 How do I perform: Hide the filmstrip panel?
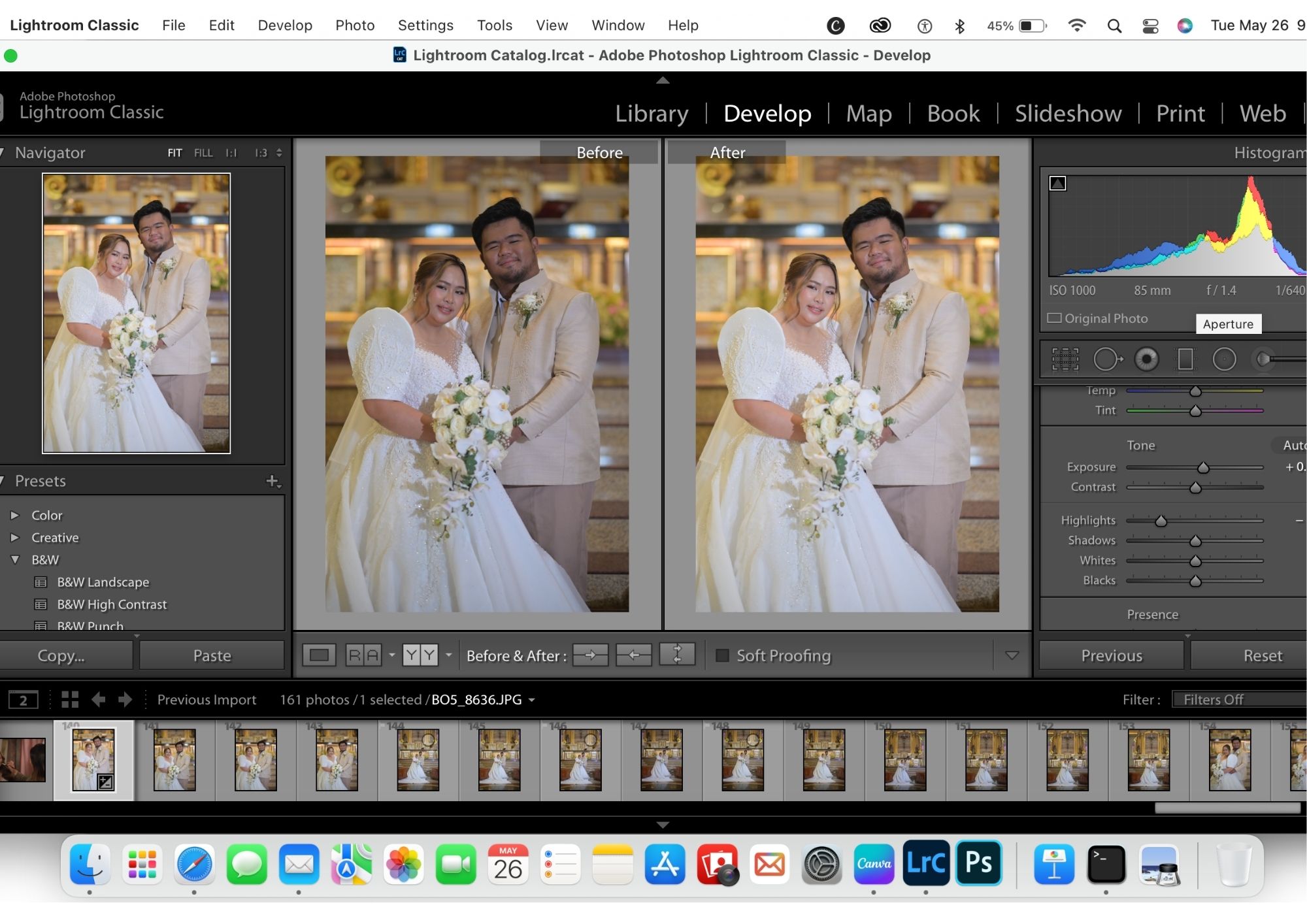click(663, 825)
